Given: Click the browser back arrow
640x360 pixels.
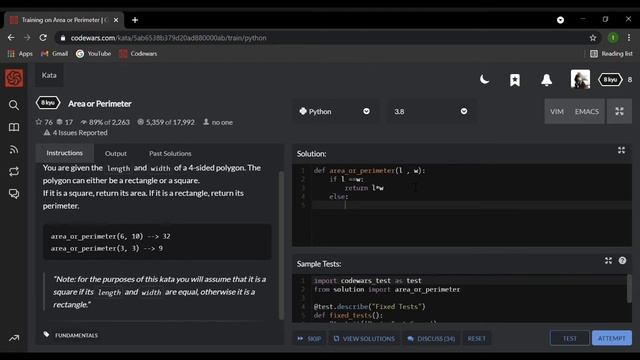Looking at the screenshot, I should (11, 38).
